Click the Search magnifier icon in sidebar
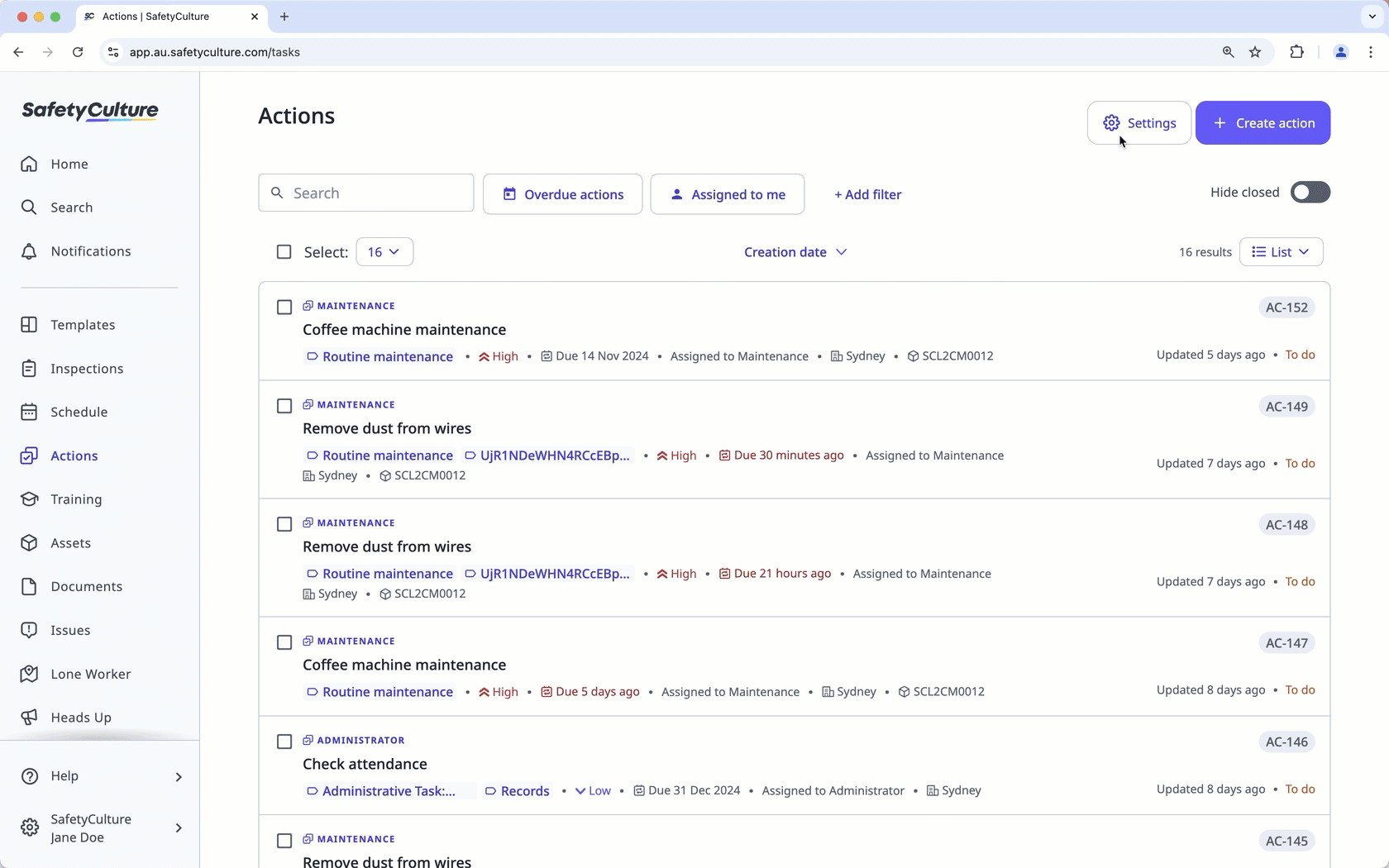The width and height of the screenshot is (1389, 868). click(x=29, y=207)
